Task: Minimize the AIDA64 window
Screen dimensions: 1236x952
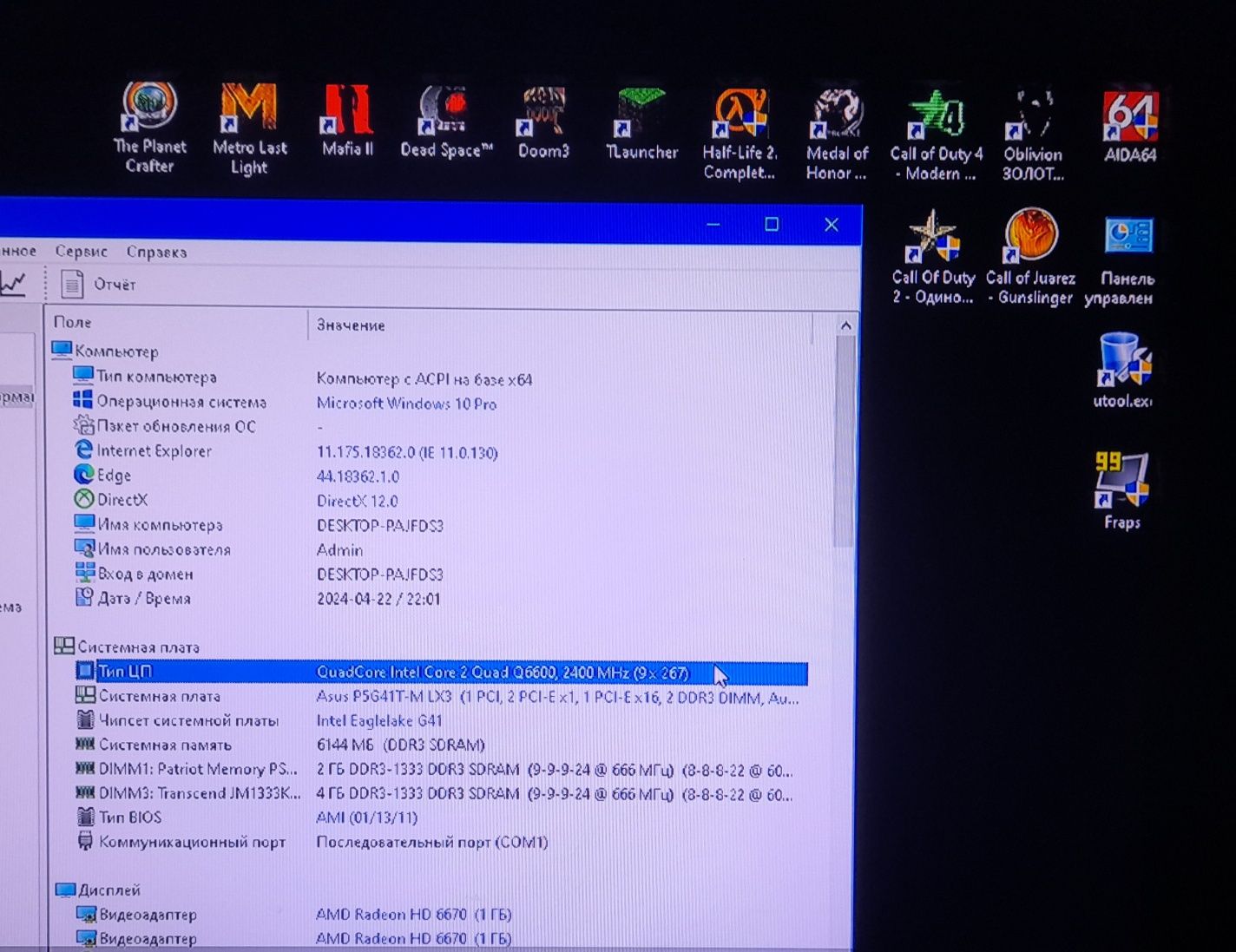Action: point(713,224)
